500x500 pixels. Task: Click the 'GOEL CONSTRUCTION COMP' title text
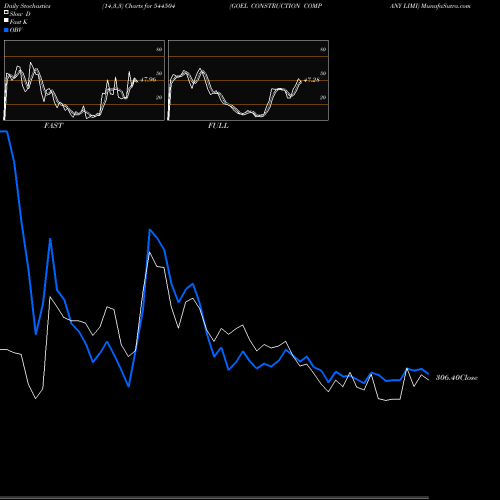coord(276,6)
